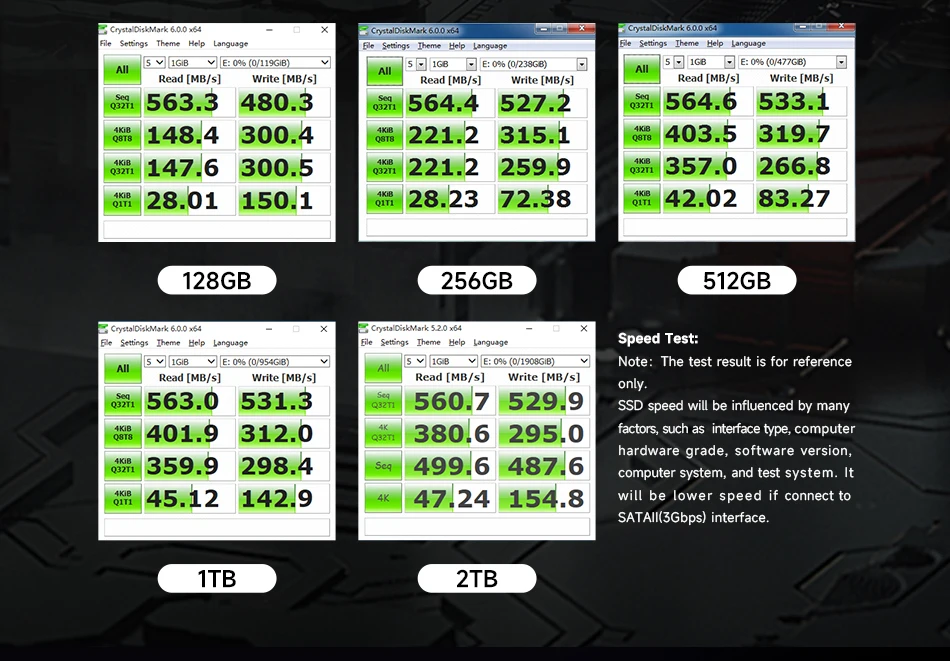Open Theme menu in the 238GiB window

click(429, 46)
